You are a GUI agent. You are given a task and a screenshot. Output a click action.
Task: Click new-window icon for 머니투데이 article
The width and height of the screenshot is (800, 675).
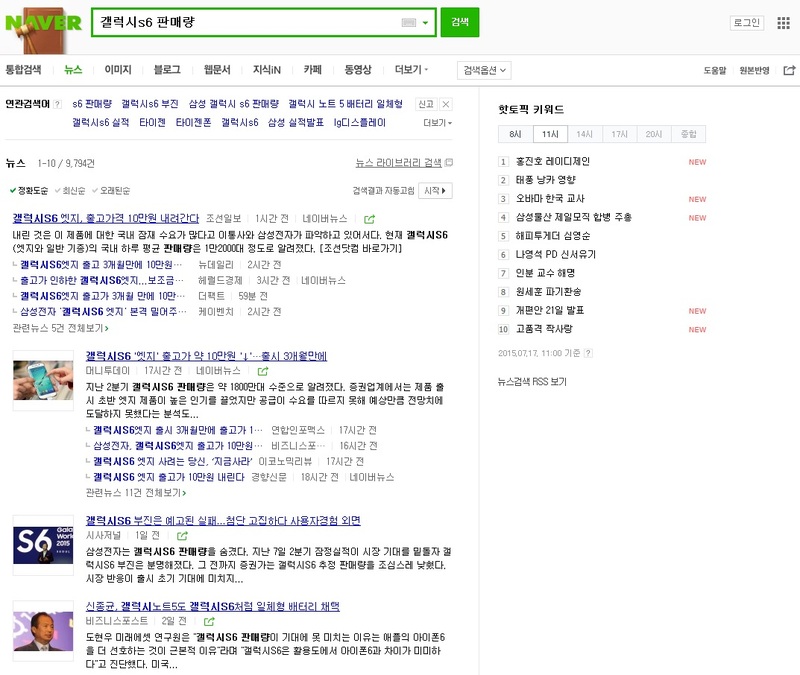(x=263, y=371)
